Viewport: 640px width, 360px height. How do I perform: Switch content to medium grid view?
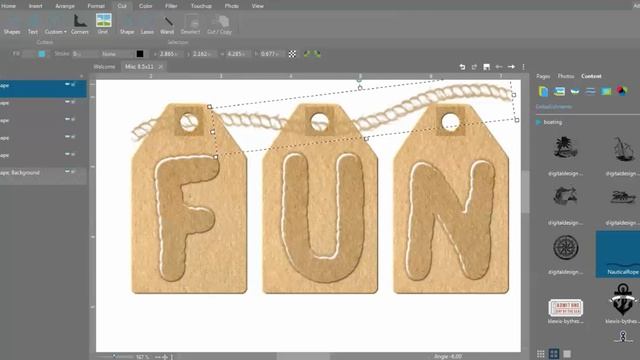coord(554,354)
